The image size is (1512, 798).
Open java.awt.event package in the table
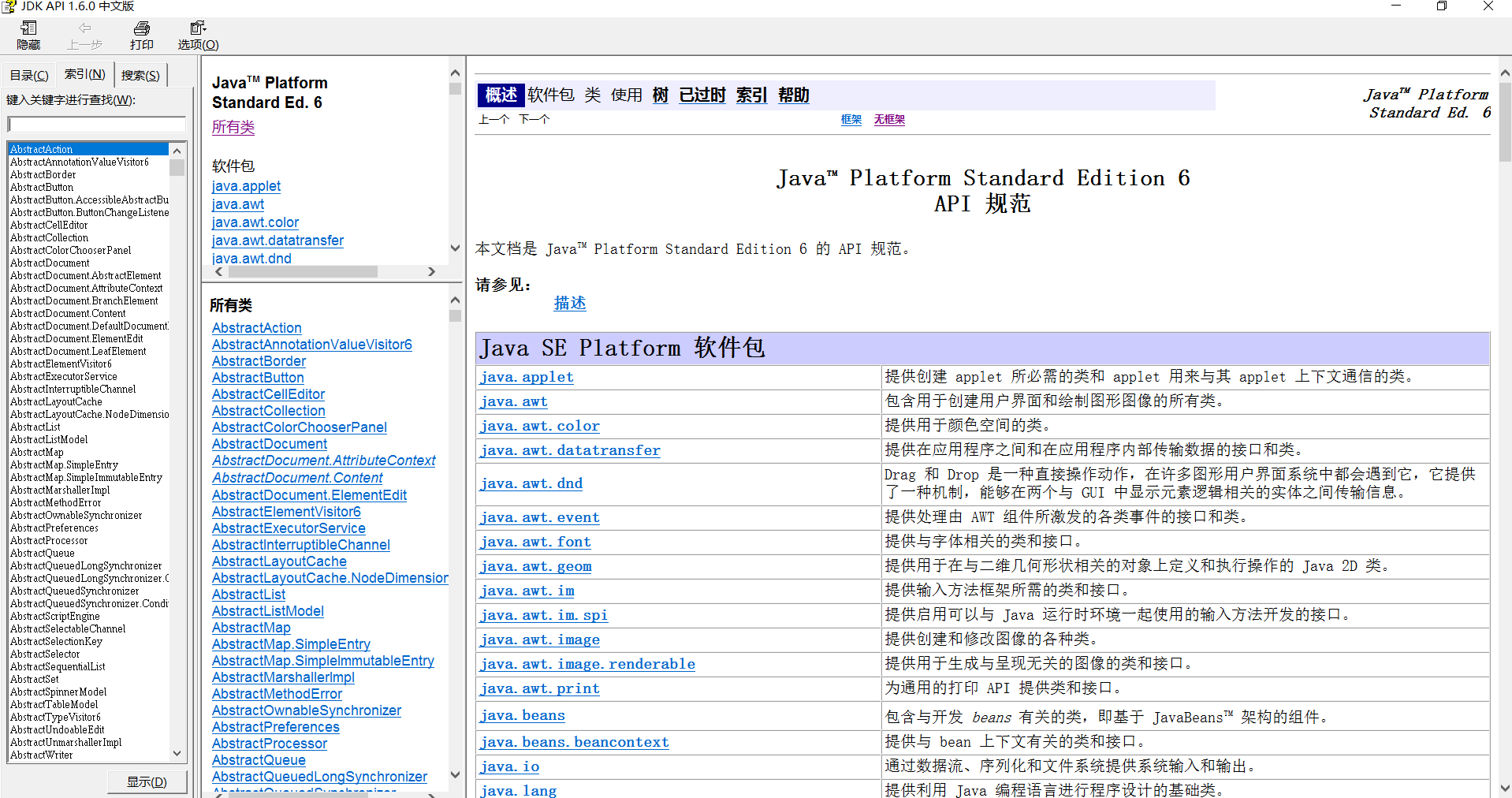coord(540,517)
